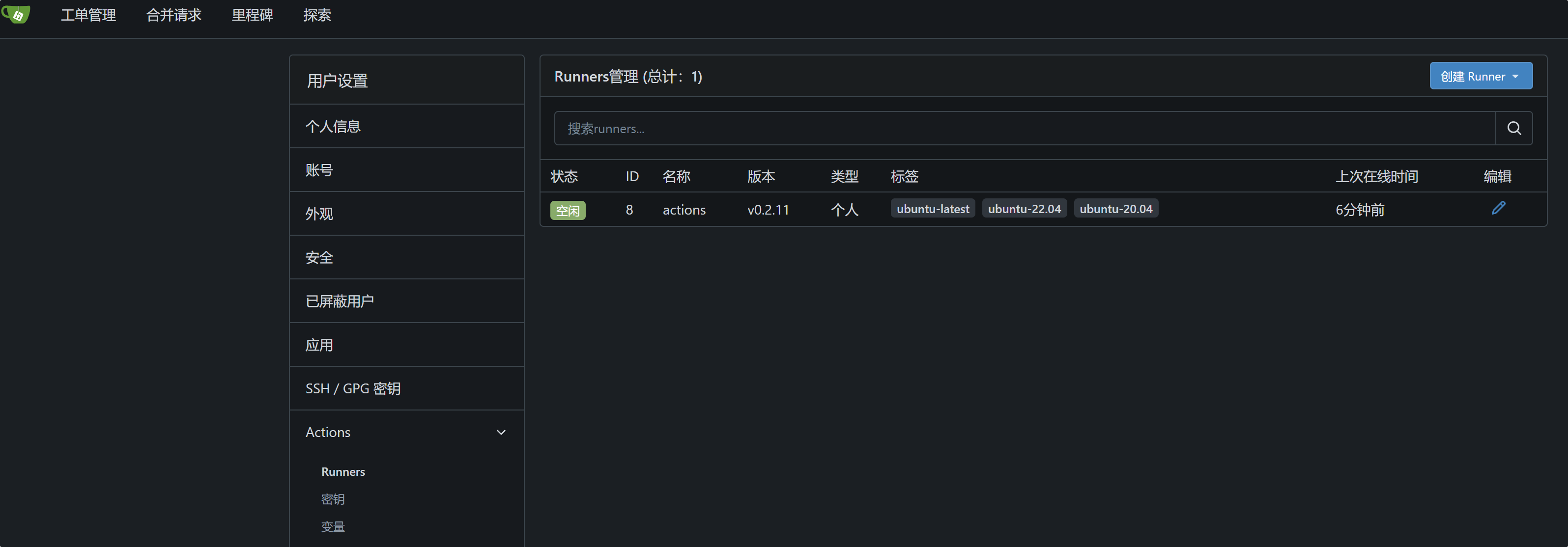
Task: Open the 密钥 item under Actions
Action: pyautogui.click(x=332, y=499)
